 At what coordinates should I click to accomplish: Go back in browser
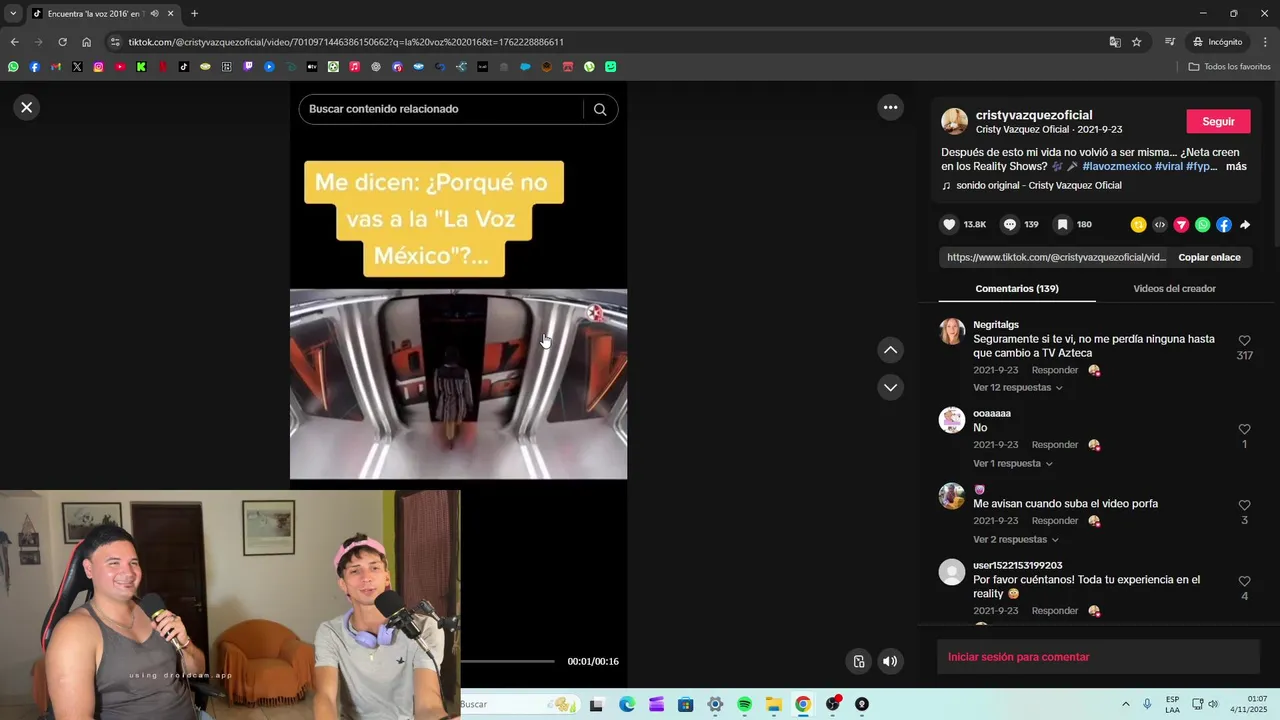[14, 42]
